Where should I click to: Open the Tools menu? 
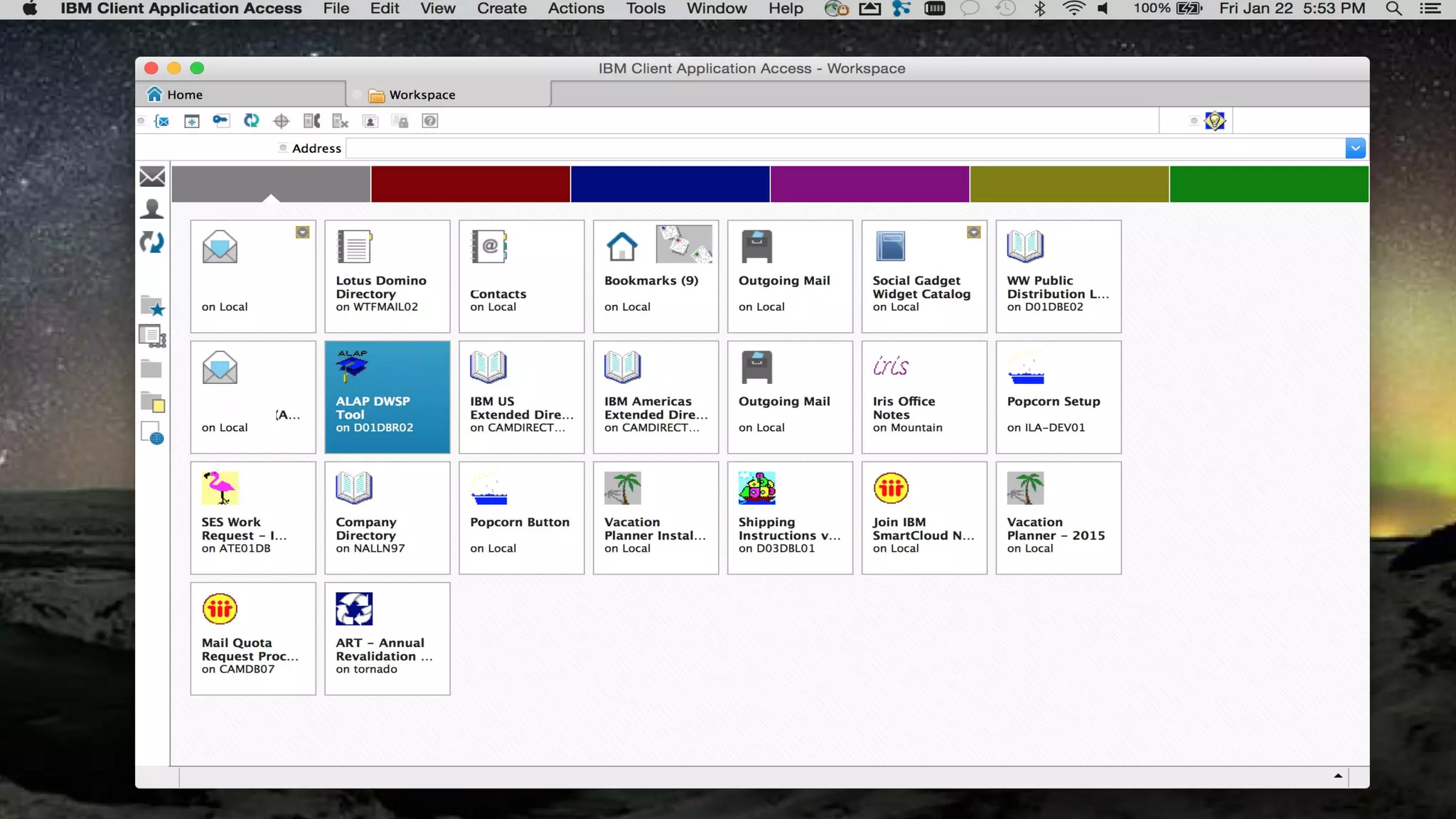tap(646, 9)
